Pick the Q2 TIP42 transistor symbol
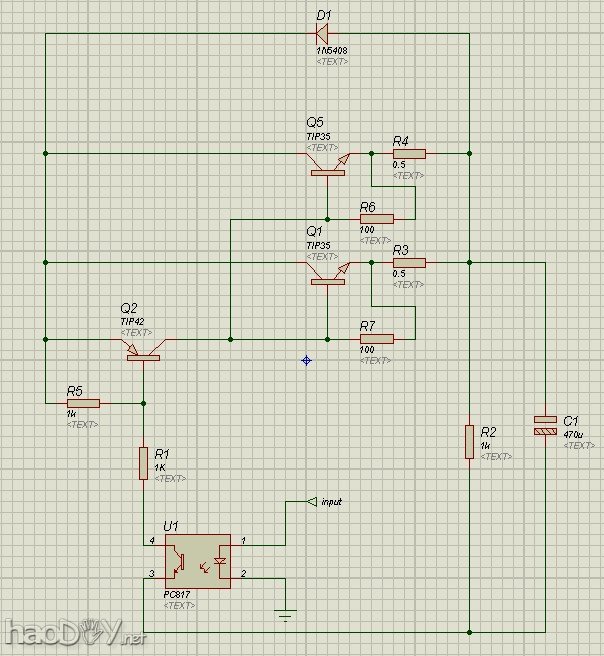Screen dimensions: 604x656 tap(144, 348)
